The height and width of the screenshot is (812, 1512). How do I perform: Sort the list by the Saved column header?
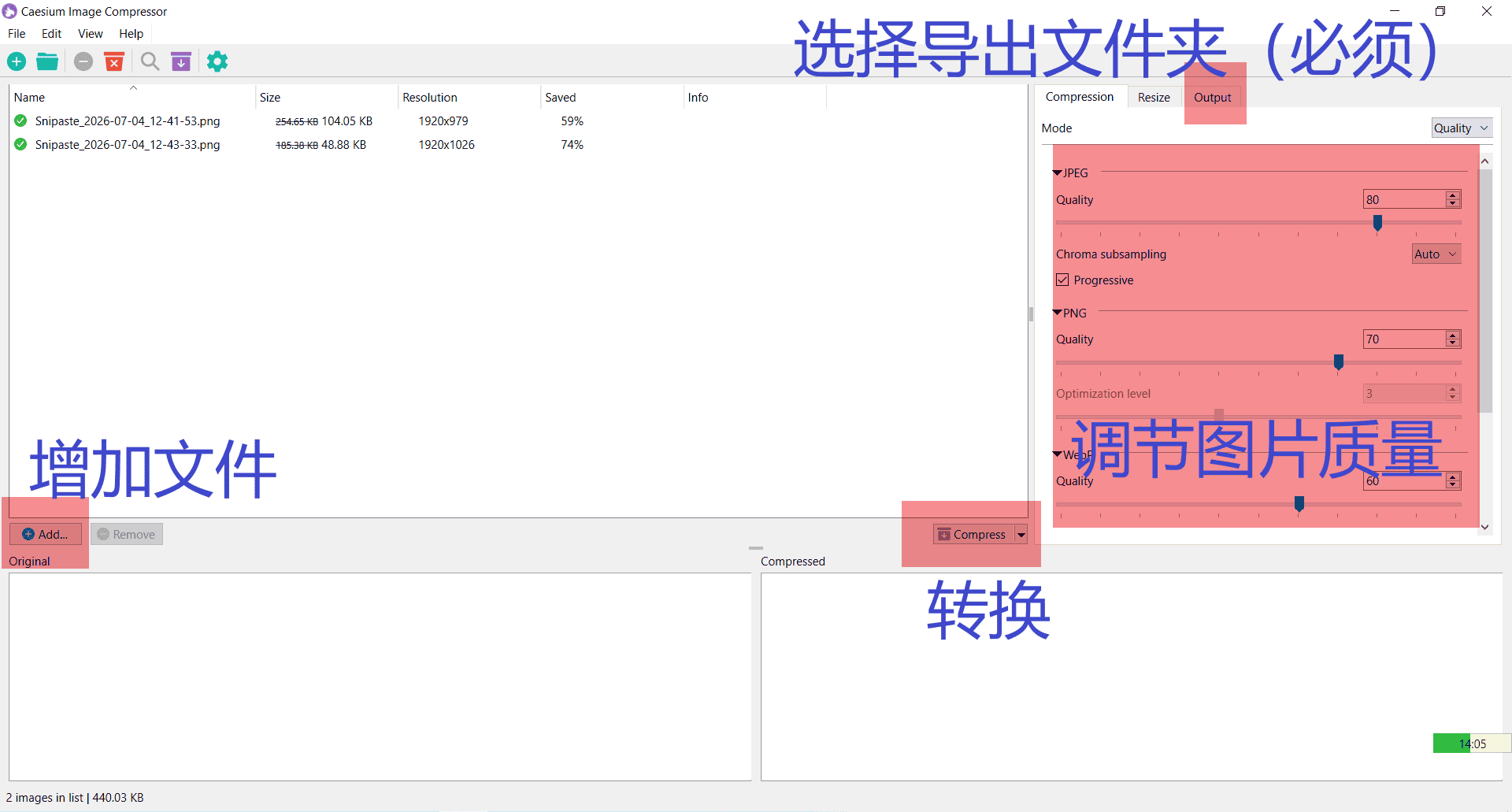(x=612, y=97)
